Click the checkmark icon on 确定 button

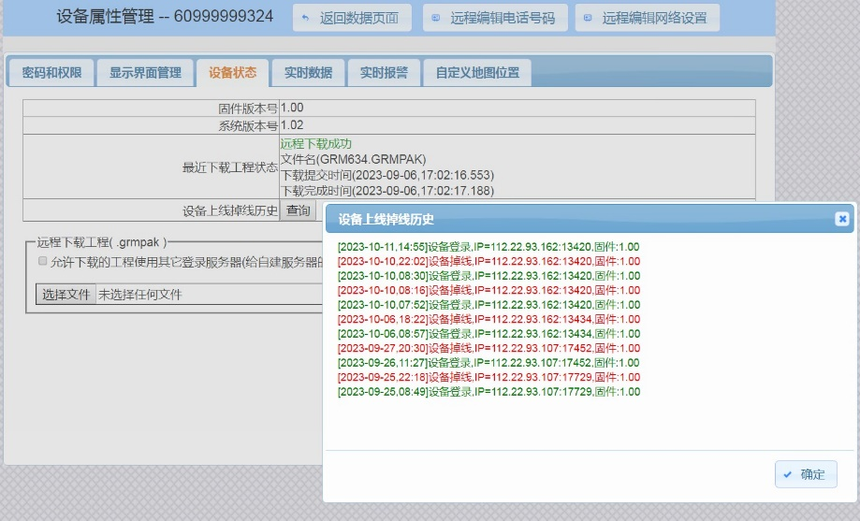[788, 474]
